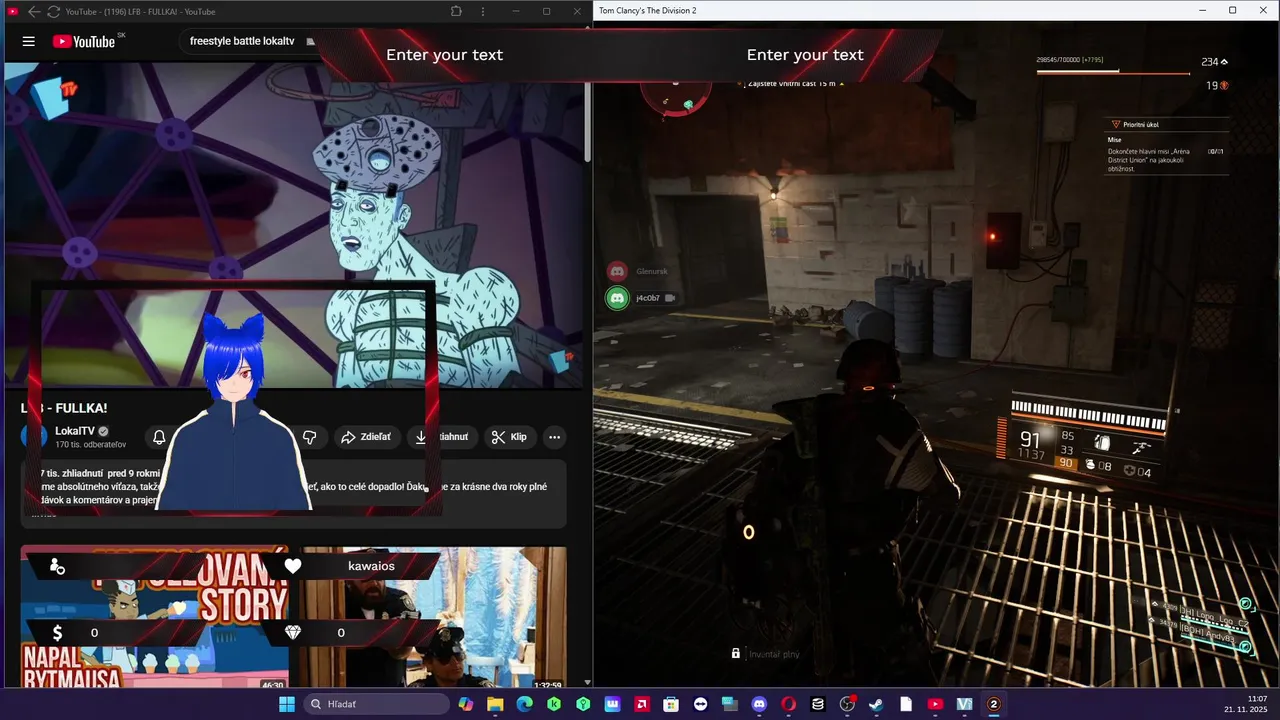Image resolution: width=1280 pixels, height=720 pixels.
Task: Dislike the LFB - FULLKA video
Action: point(309,437)
